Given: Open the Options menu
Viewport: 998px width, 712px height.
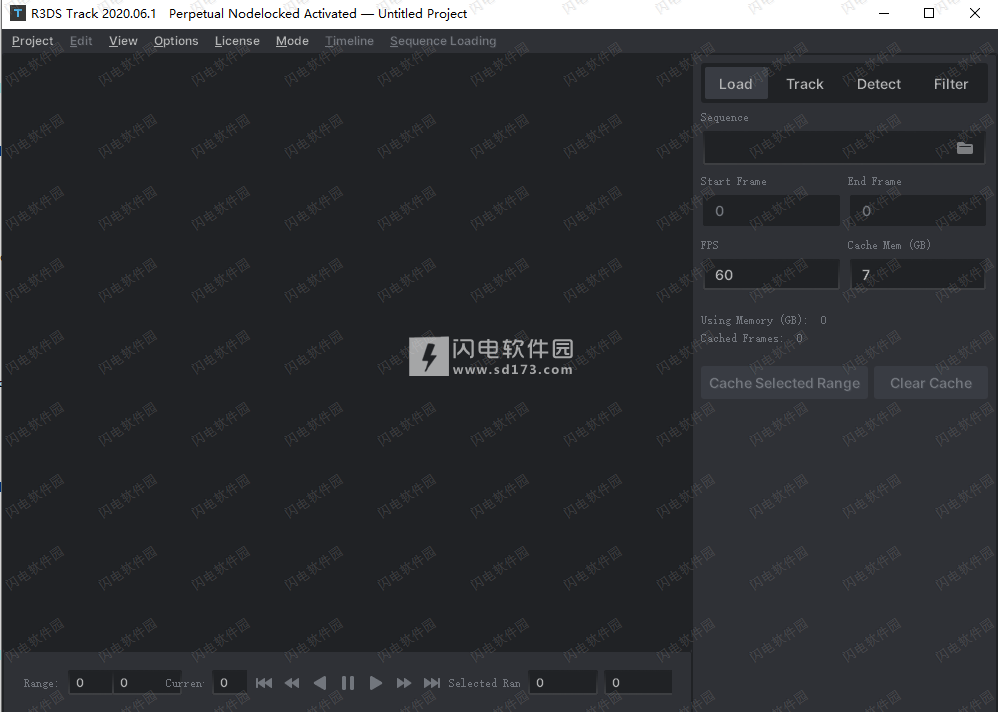Looking at the screenshot, I should coord(176,41).
